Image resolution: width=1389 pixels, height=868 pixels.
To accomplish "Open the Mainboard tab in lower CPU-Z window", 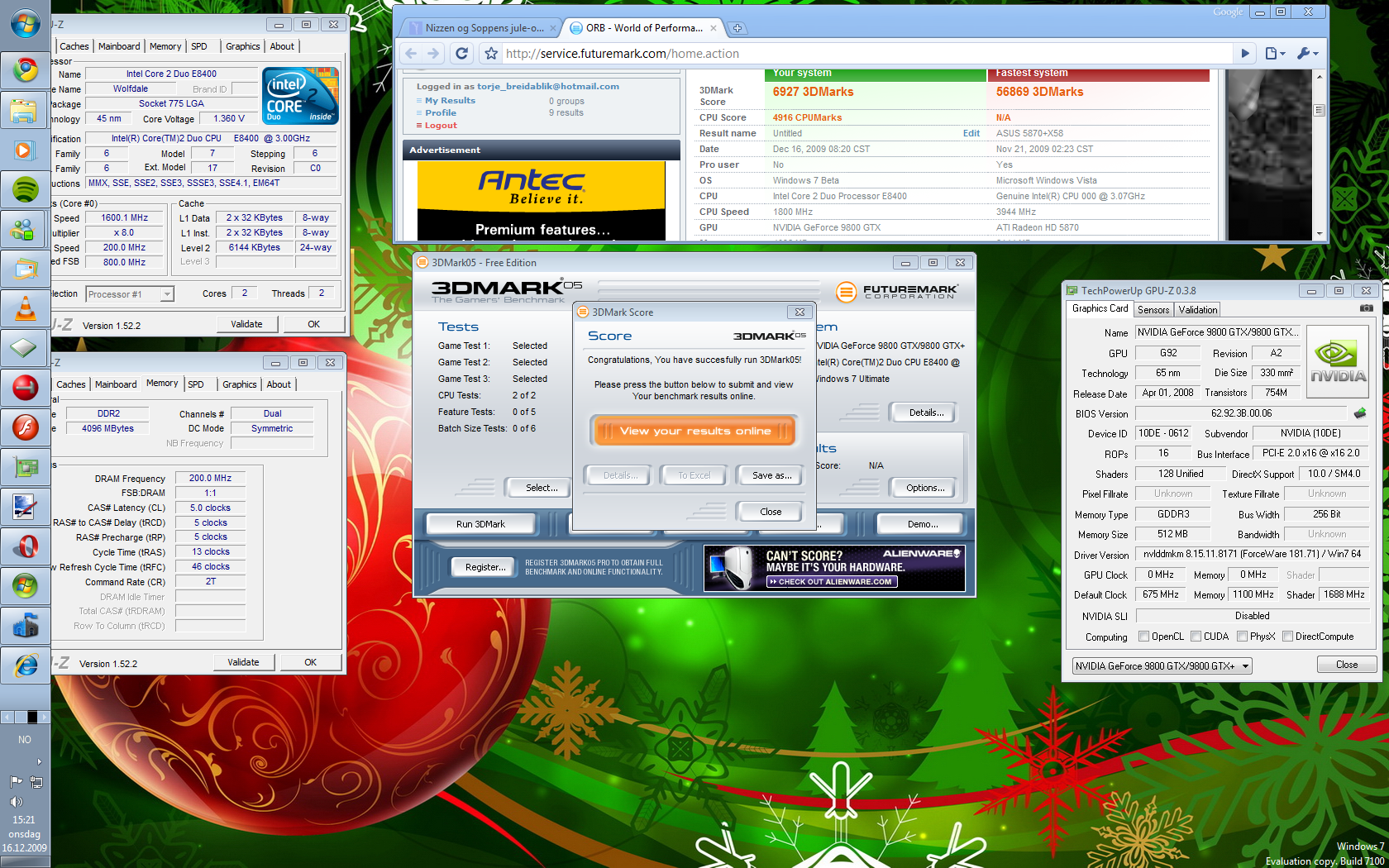I will click(116, 384).
